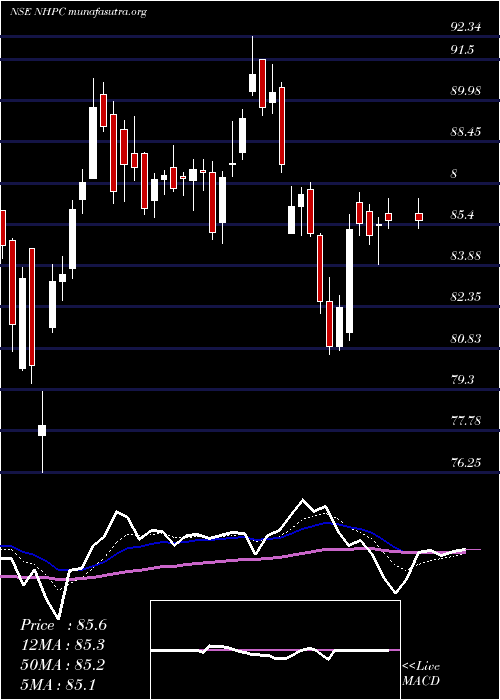
Task: Select the 79.3 price axis label
Action: (462, 379)
